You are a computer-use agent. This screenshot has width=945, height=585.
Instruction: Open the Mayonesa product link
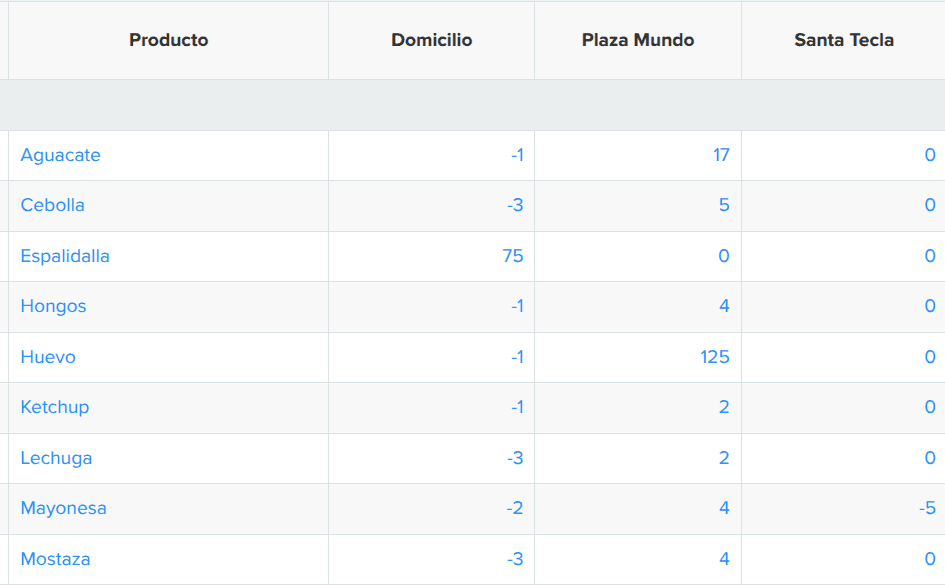tap(63, 508)
